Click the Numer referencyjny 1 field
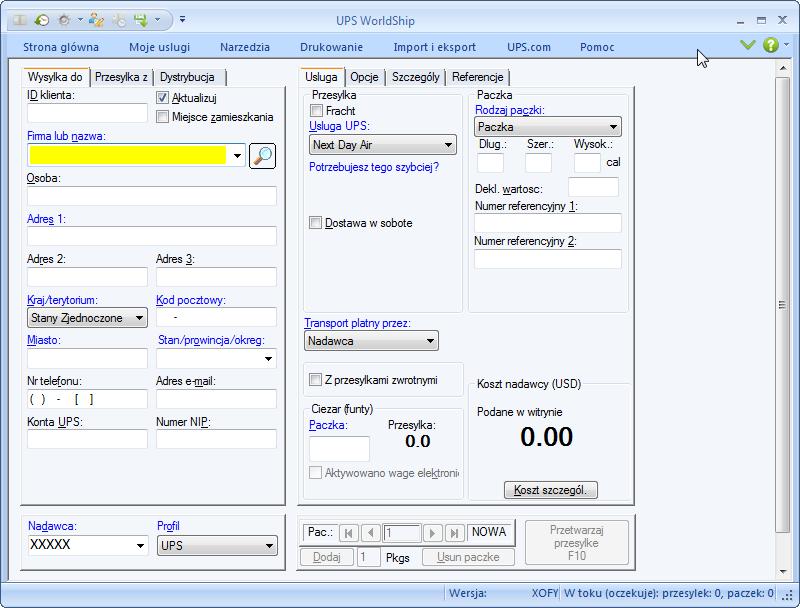 pyautogui.click(x=548, y=223)
